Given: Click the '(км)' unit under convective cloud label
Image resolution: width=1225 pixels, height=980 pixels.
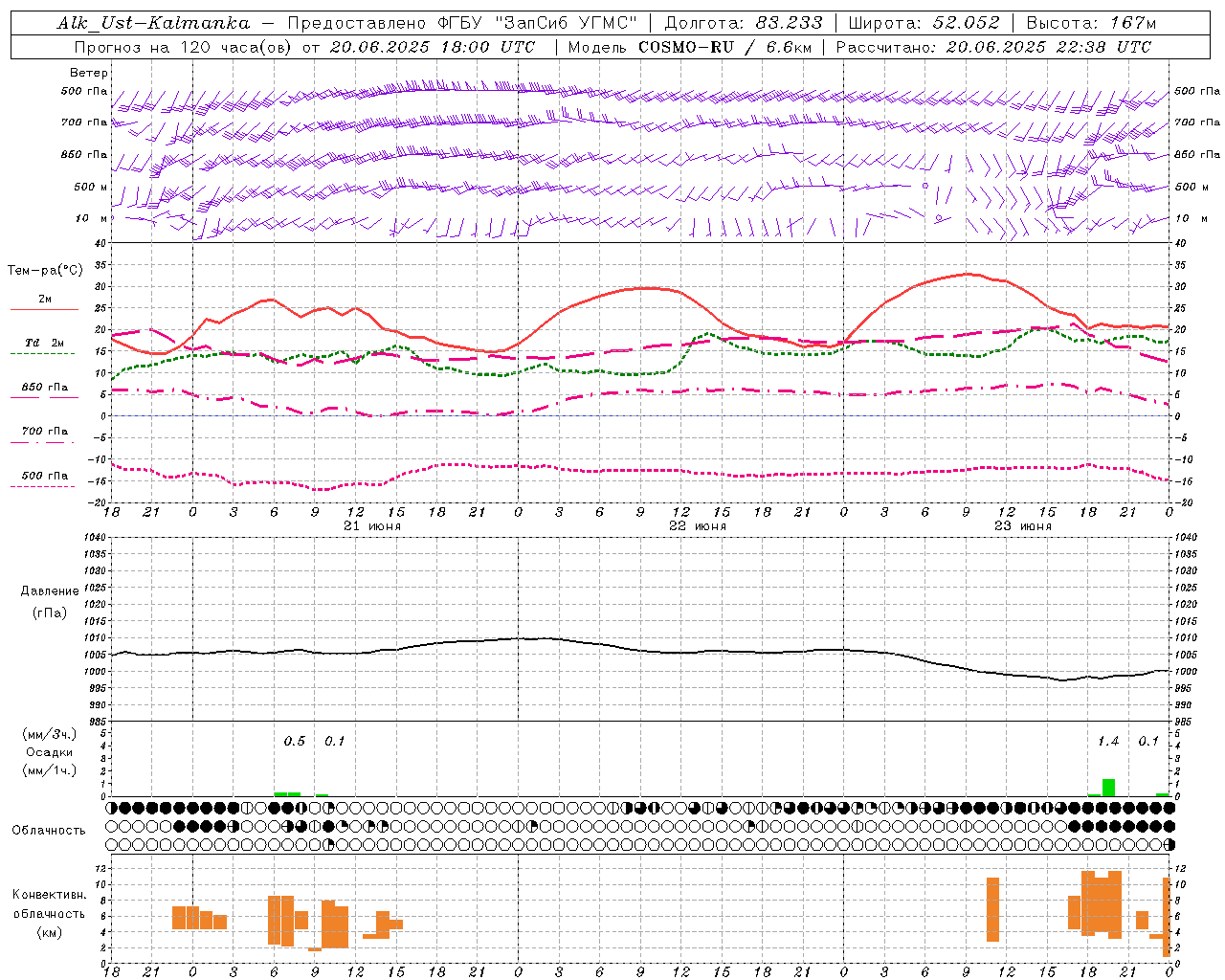Looking at the screenshot, I should (x=49, y=932).
